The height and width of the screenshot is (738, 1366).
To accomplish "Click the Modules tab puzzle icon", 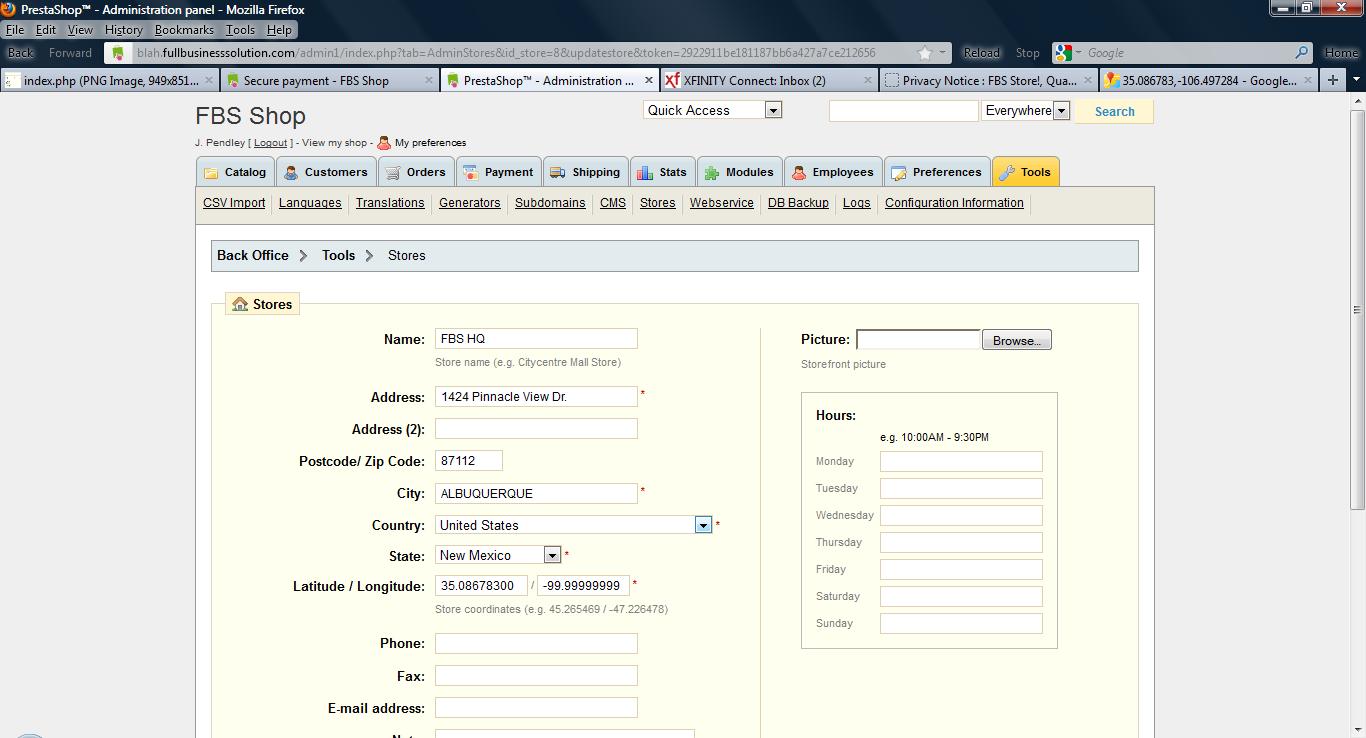I will [x=712, y=173].
